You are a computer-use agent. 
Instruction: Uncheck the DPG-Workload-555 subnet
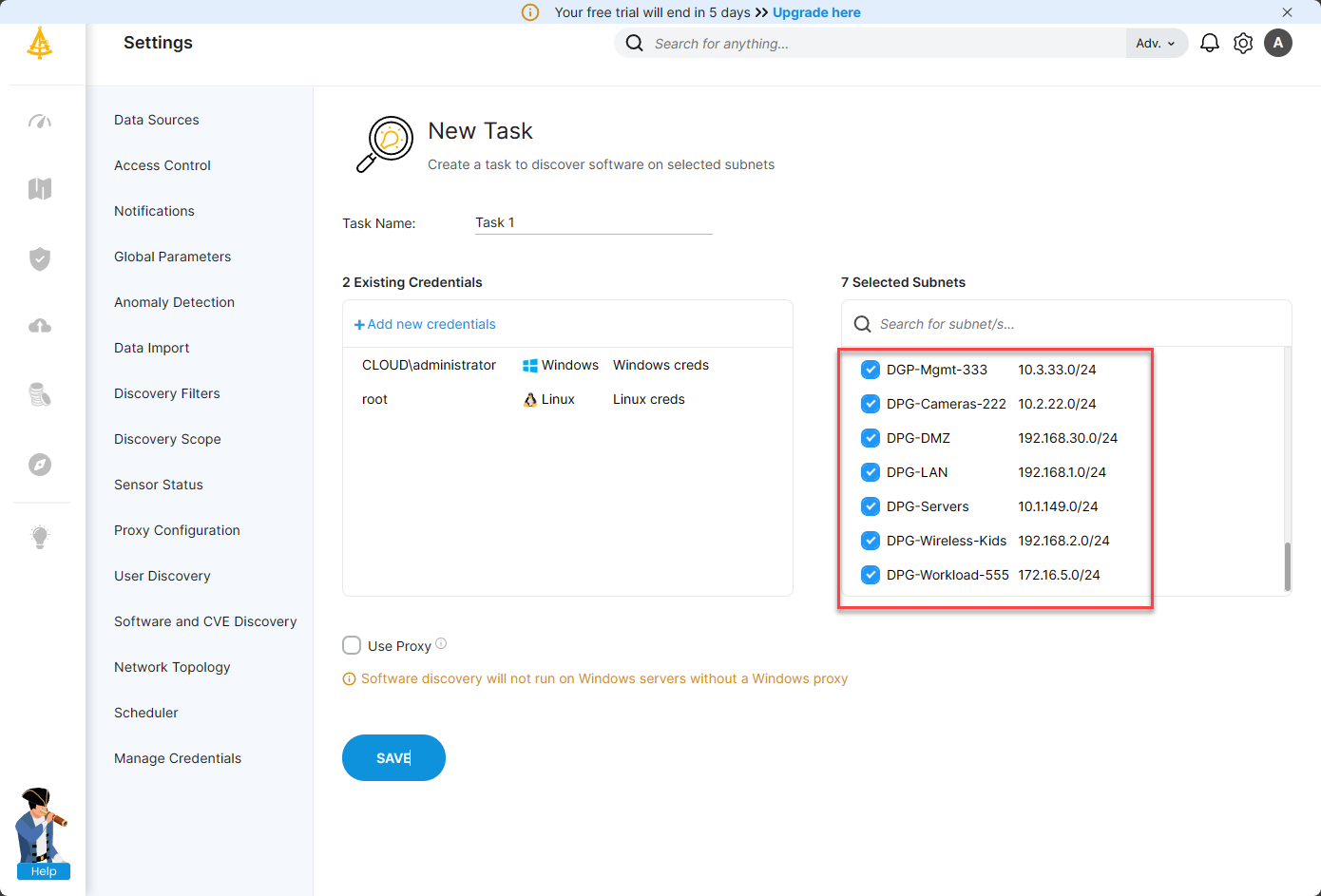871,575
